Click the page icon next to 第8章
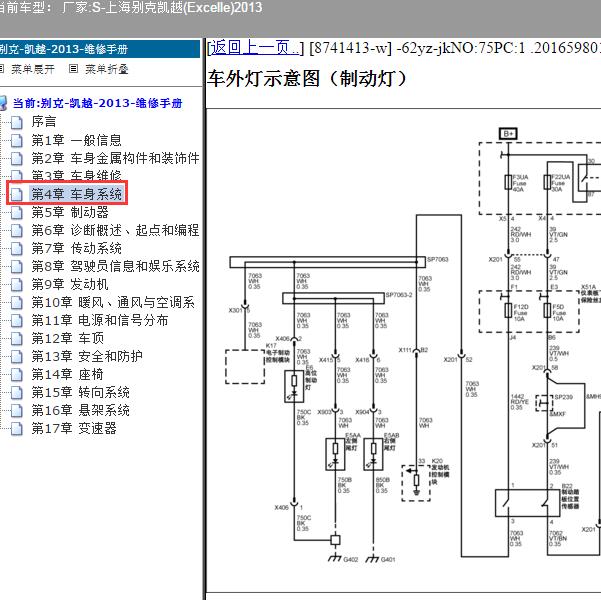This screenshot has height=600, width=601. click(16, 266)
